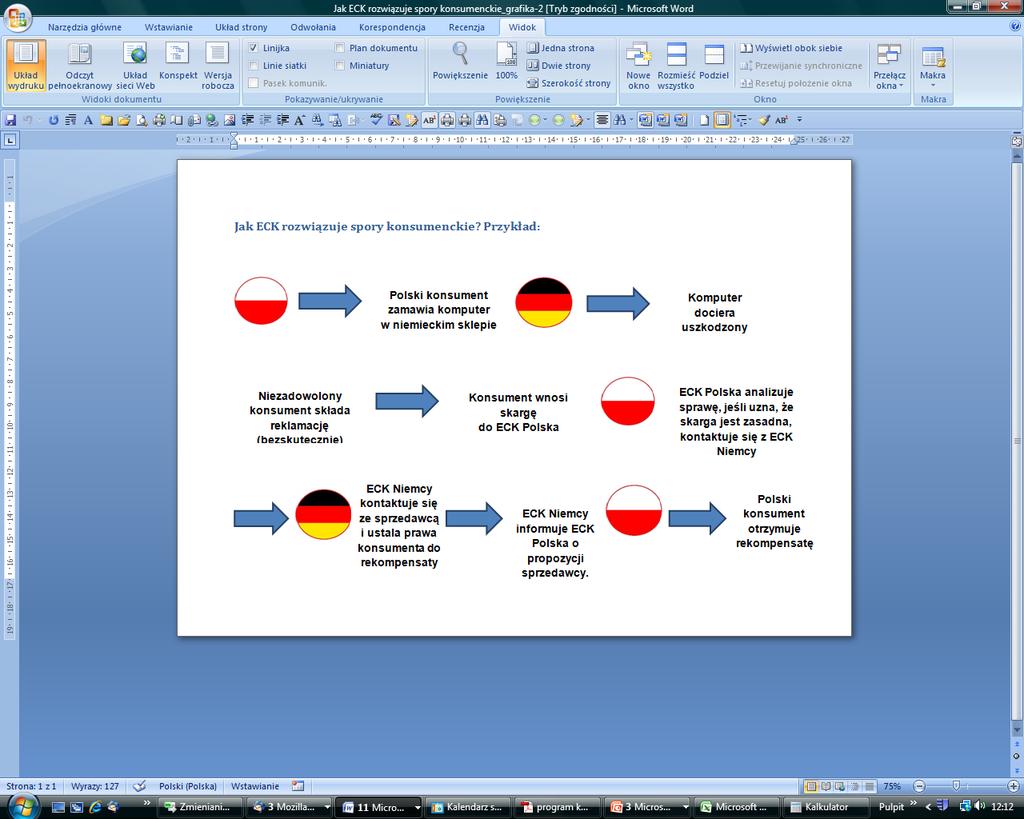Split the window with Podziel
The height and width of the screenshot is (819, 1024).
click(x=714, y=61)
